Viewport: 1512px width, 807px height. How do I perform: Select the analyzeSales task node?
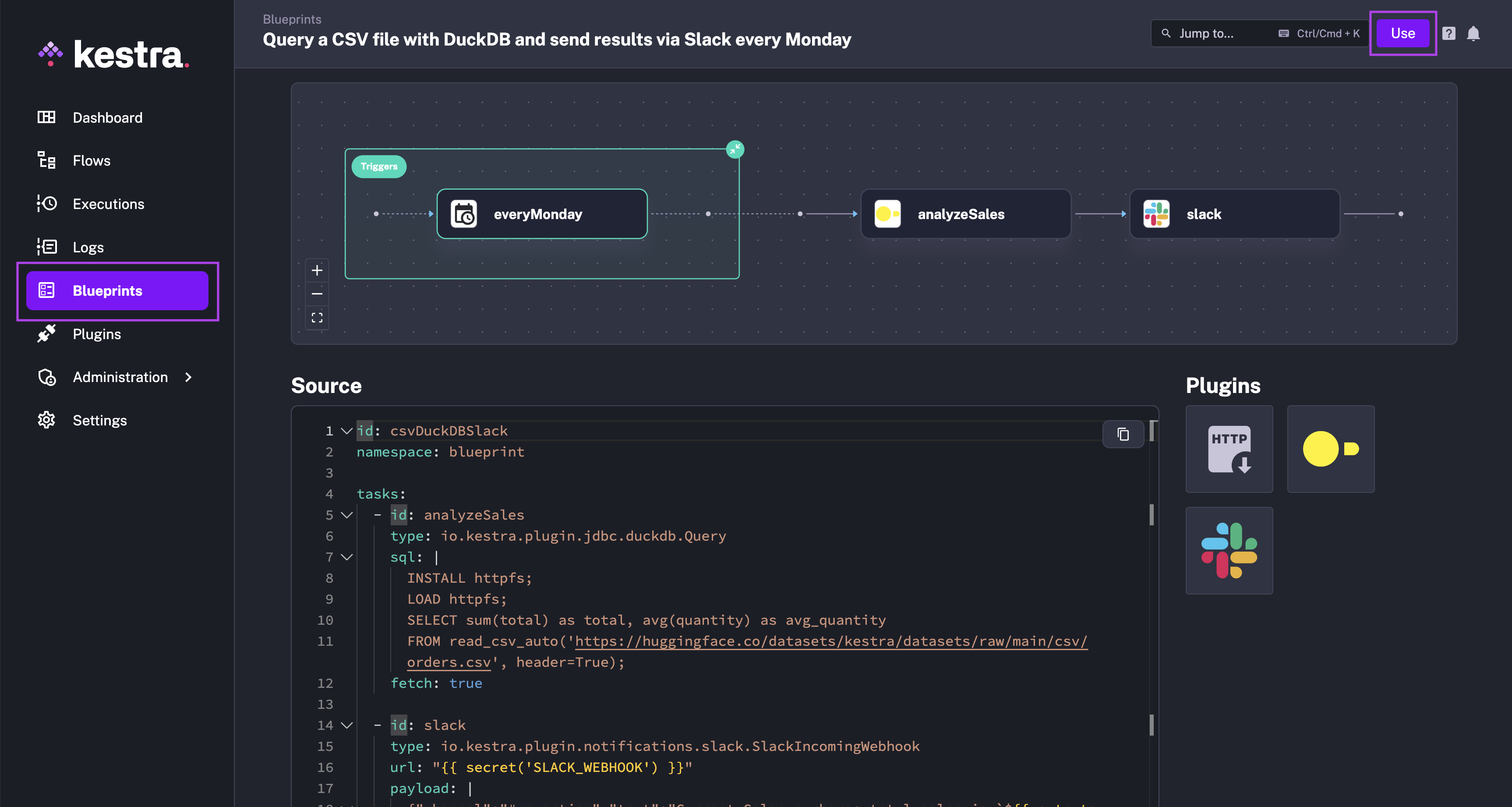pos(965,214)
